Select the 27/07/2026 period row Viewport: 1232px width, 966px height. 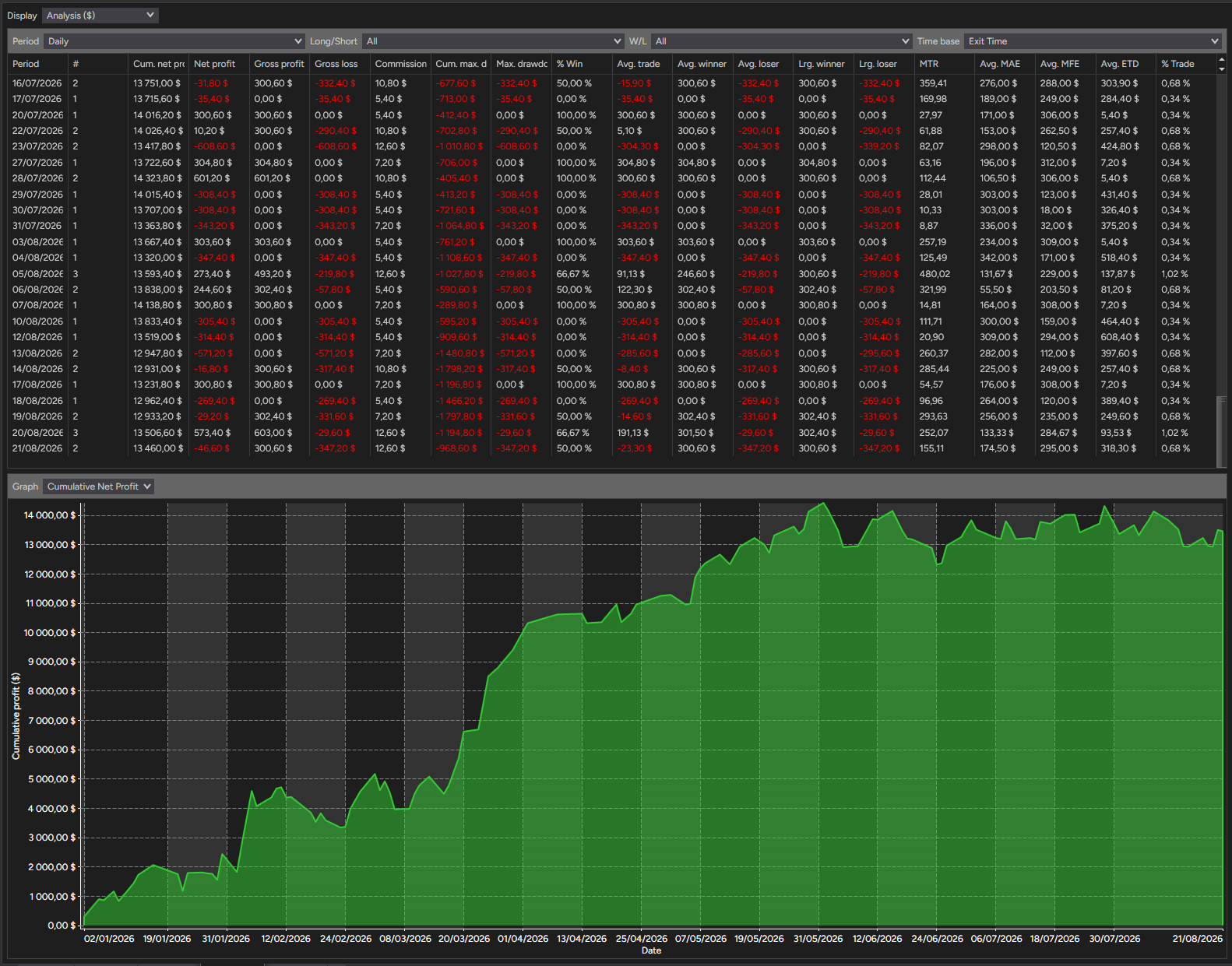(x=611, y=163)
